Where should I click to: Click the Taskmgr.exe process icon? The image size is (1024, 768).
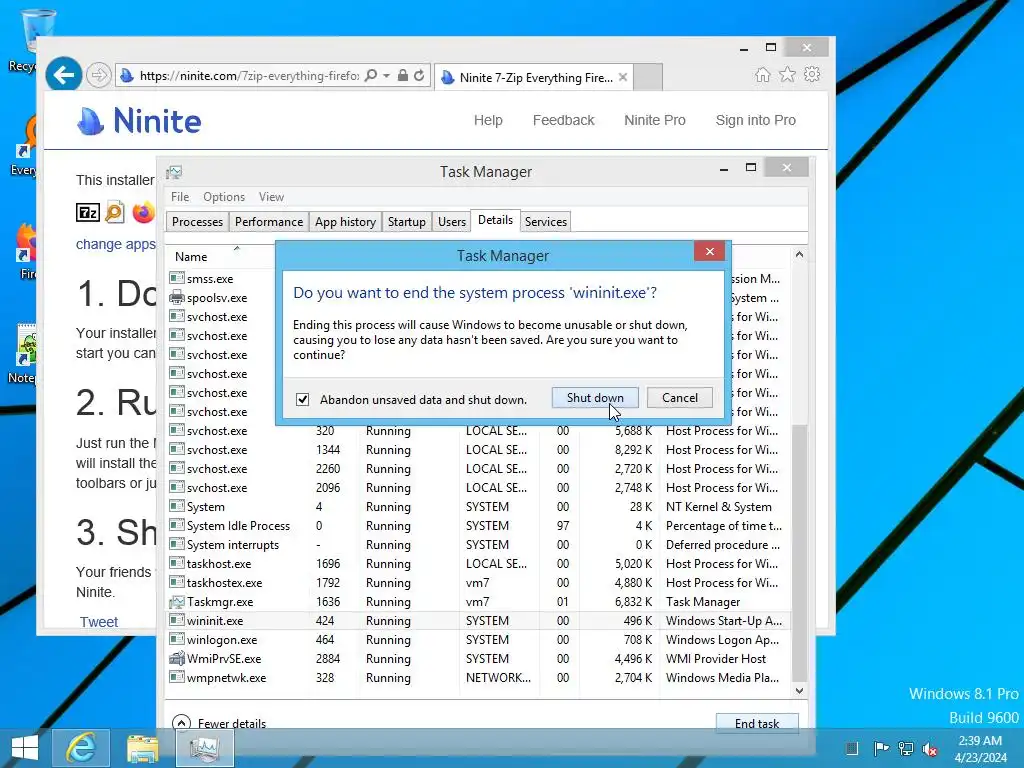point(176,601)
